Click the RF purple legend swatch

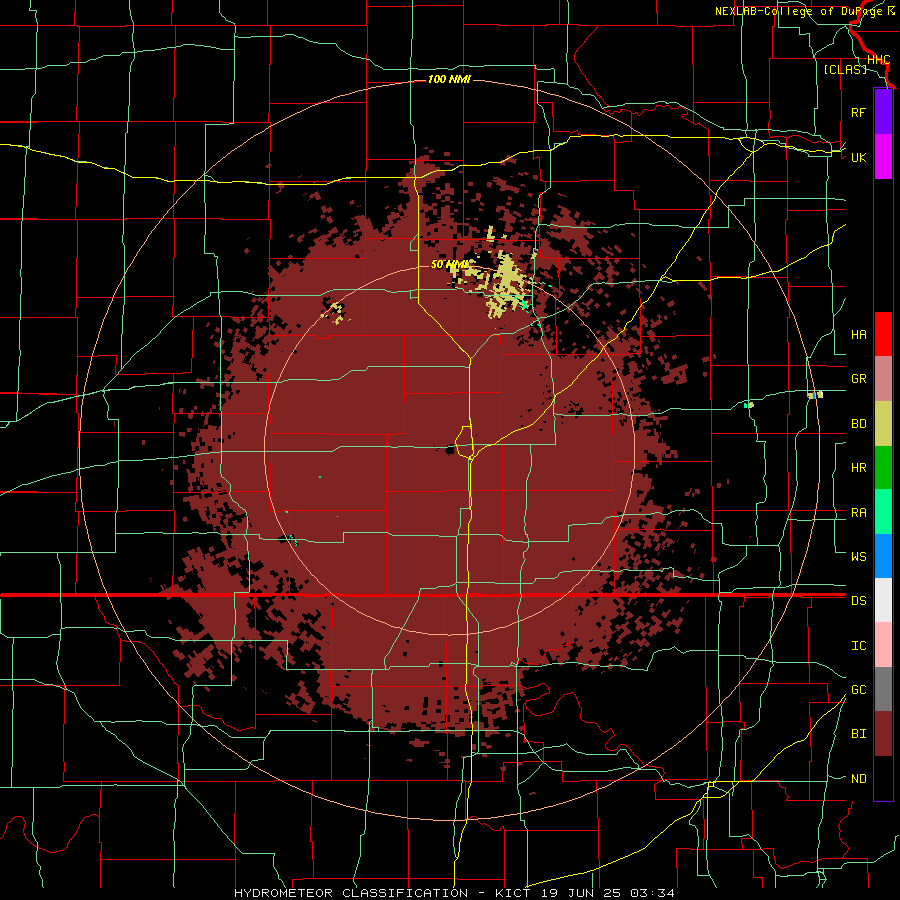pos(883,112)
